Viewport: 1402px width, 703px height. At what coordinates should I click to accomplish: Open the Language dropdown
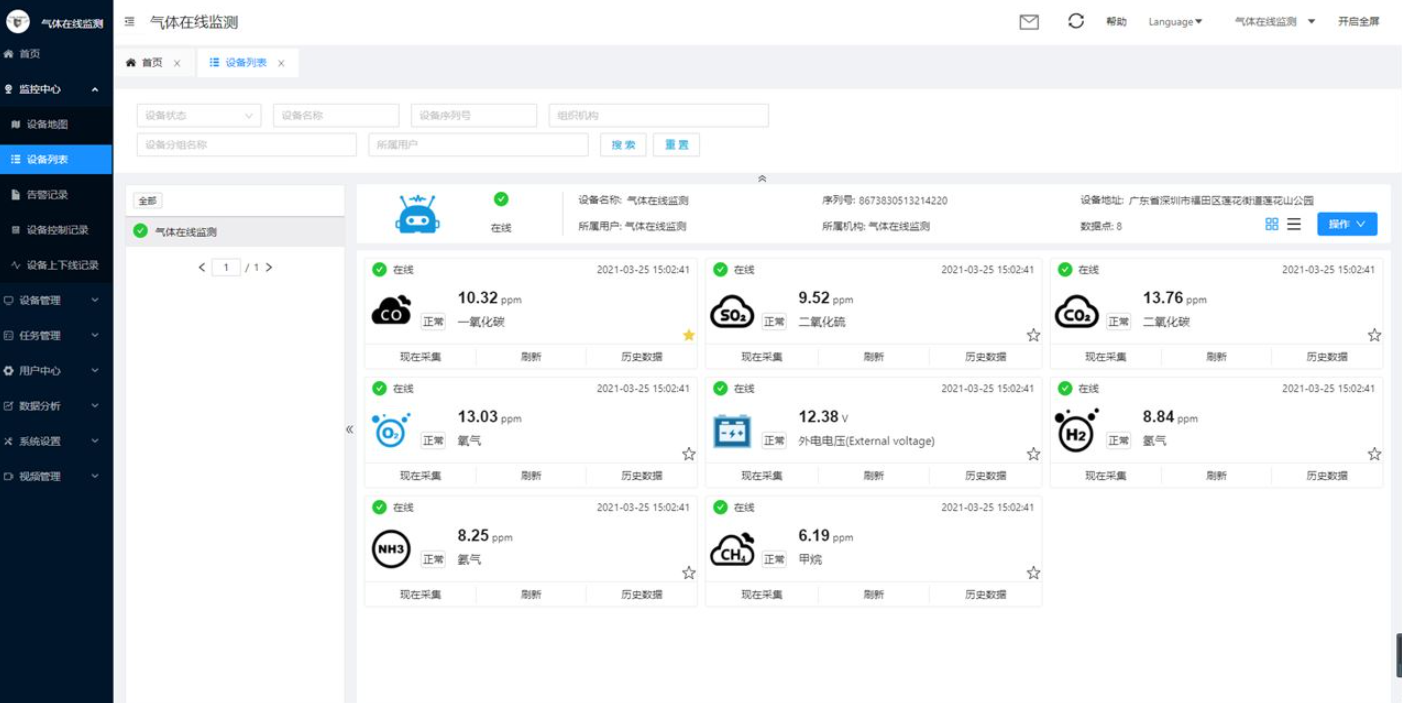tap(1175, 21)
